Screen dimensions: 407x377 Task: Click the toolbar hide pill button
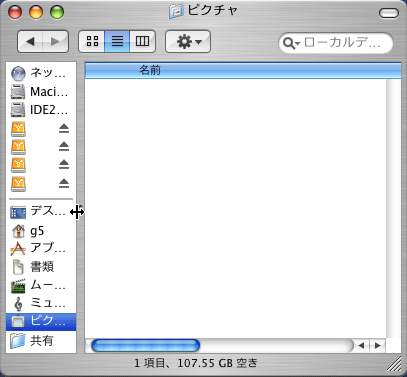click(389, 13)
